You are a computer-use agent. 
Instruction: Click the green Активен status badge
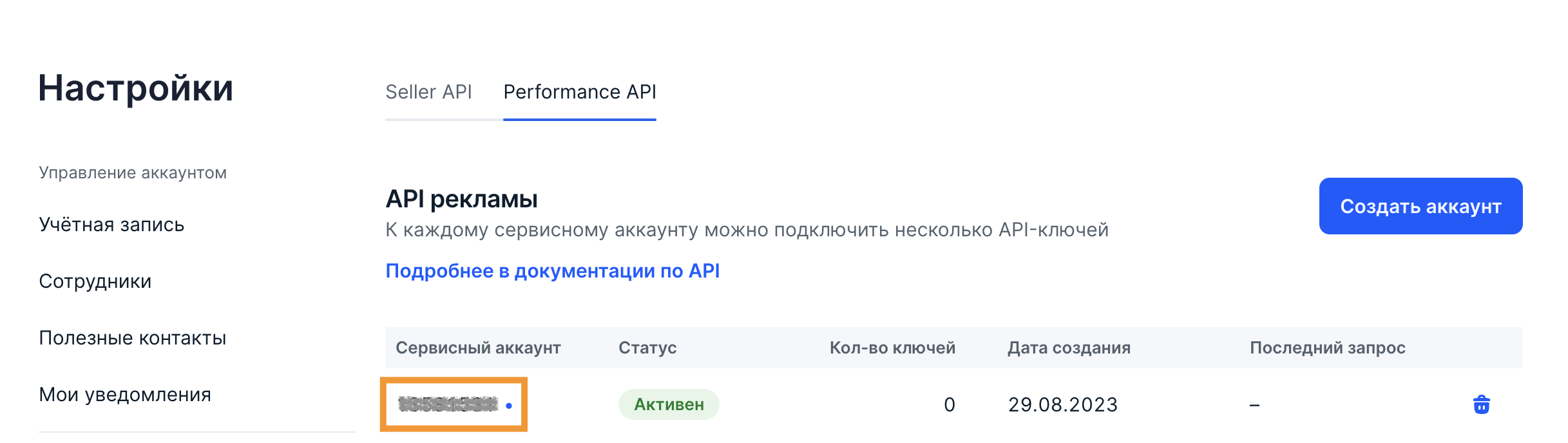coord(669,404)
